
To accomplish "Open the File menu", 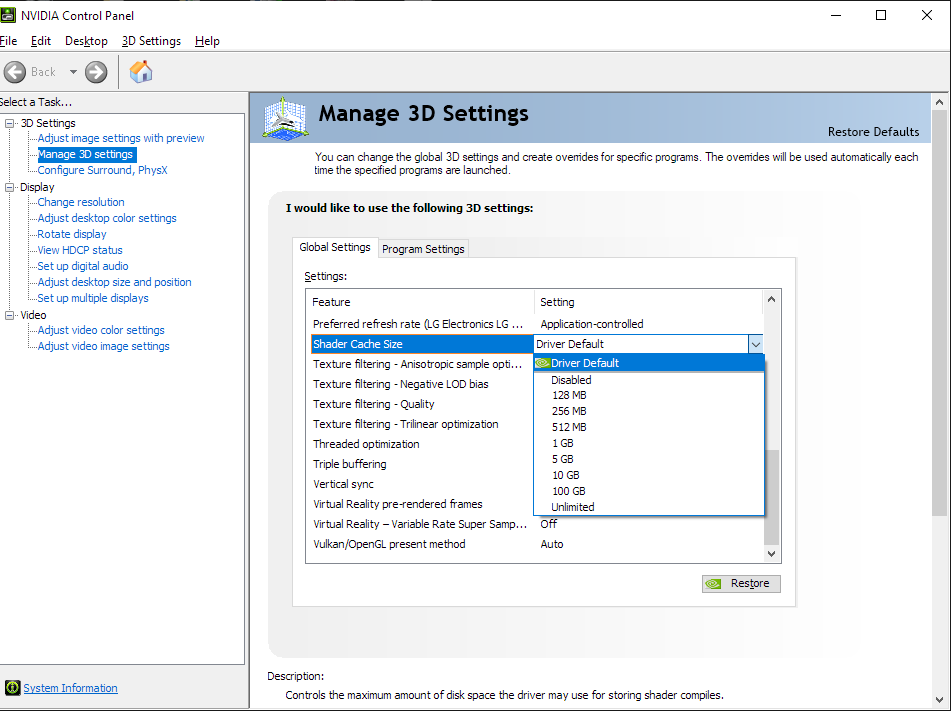I will click(8, 41).
